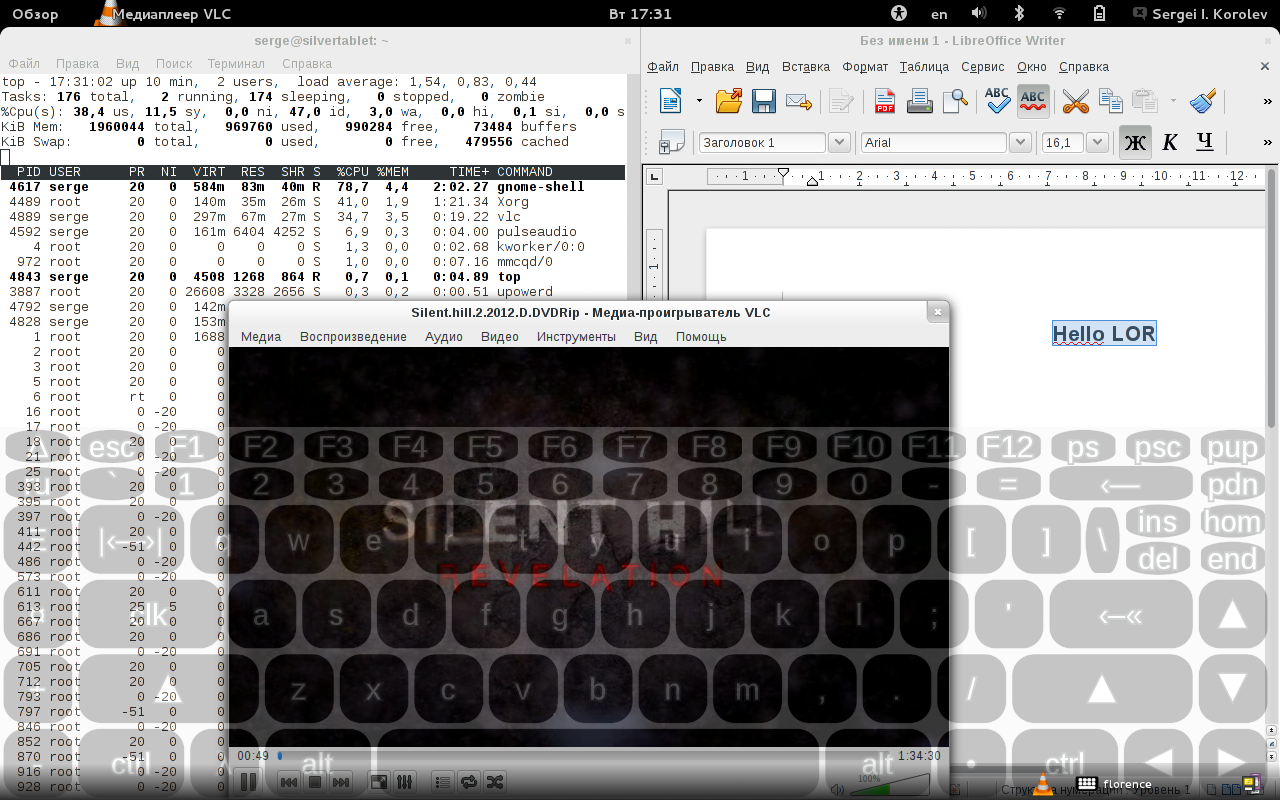
Task: Expand the font size 16,1 dropdown arrow
Action: pyautogui.click(x=1097, y=142)
